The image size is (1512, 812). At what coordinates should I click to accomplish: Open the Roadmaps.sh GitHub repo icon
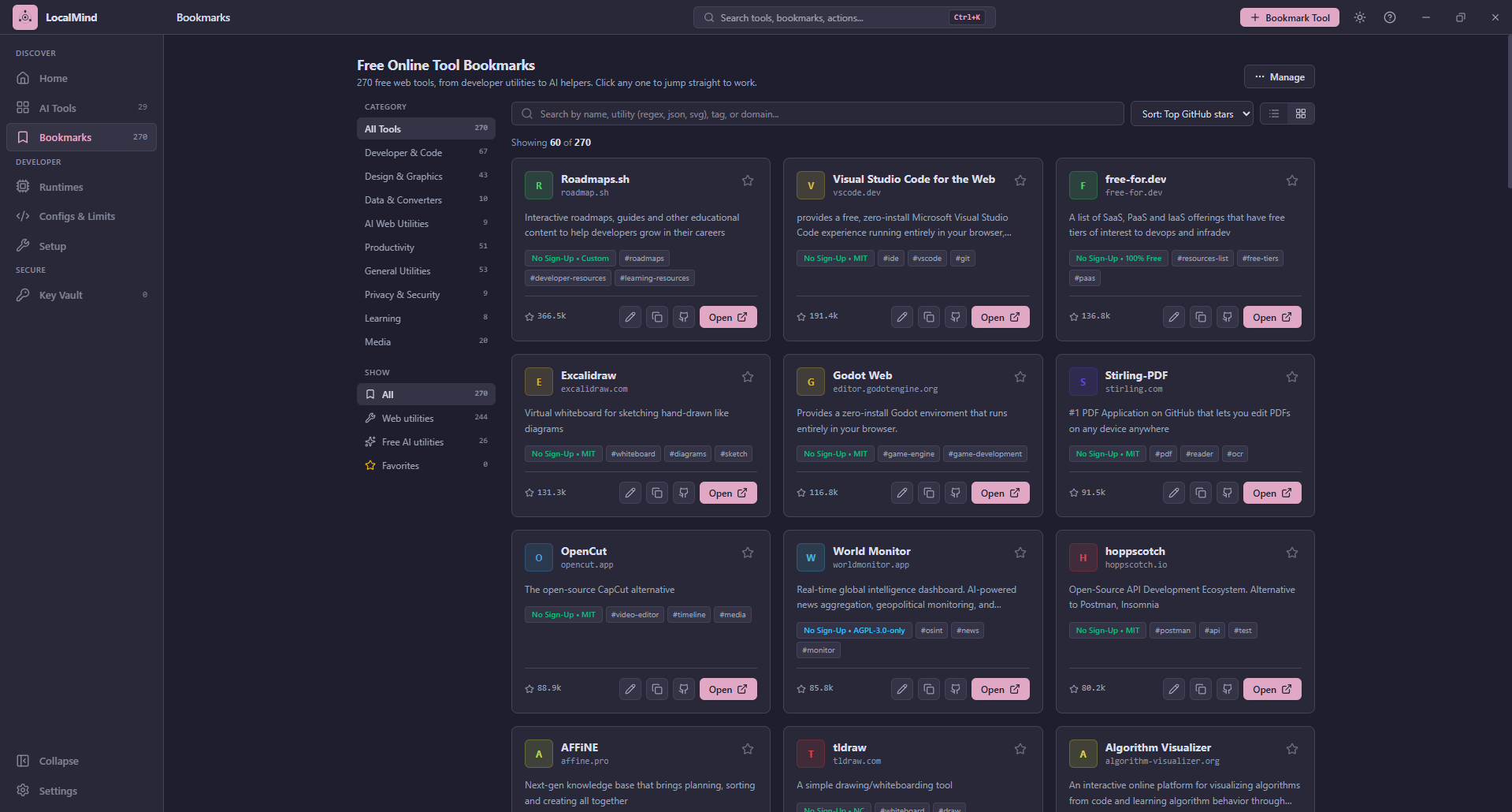[684, 317]
